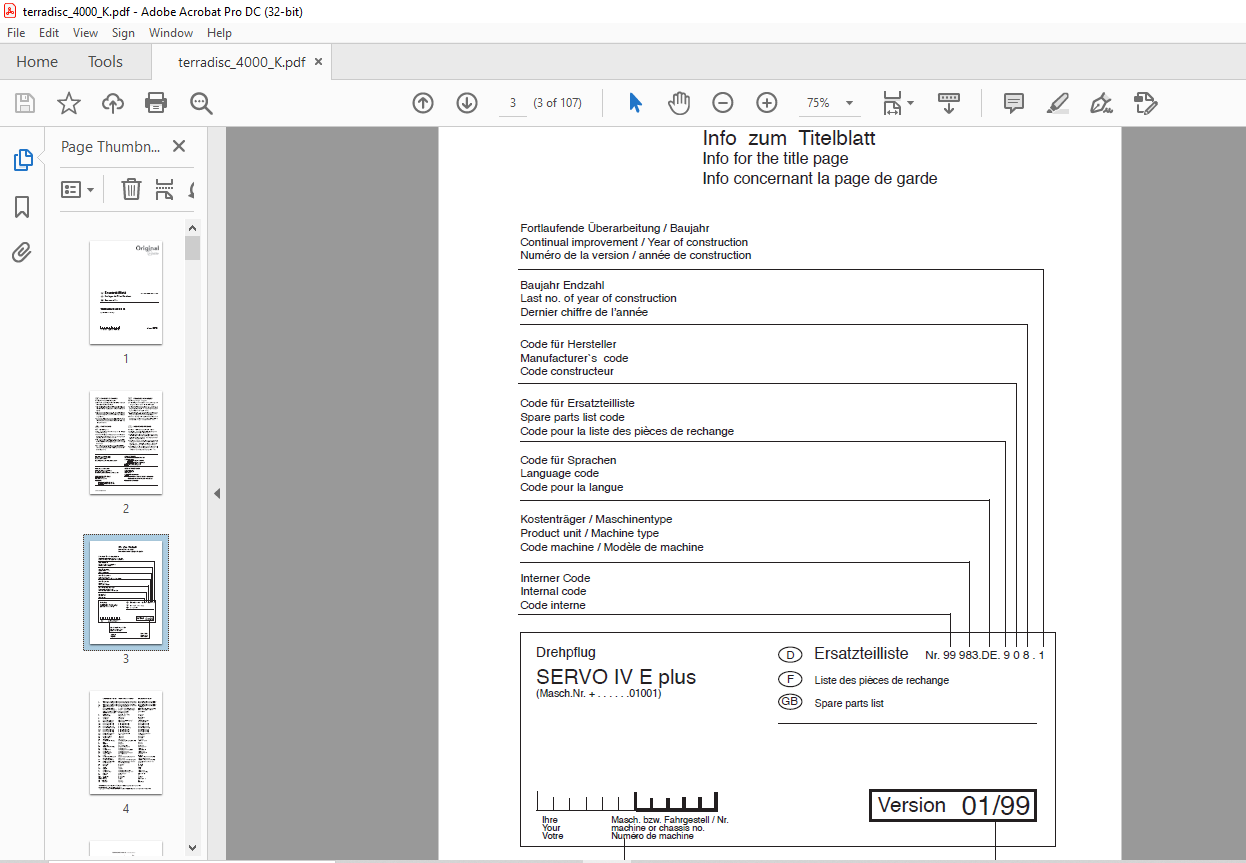The image size is (1246, 863).
Task: Click the 'Version 01/99' box
Action: click(953, 805)
